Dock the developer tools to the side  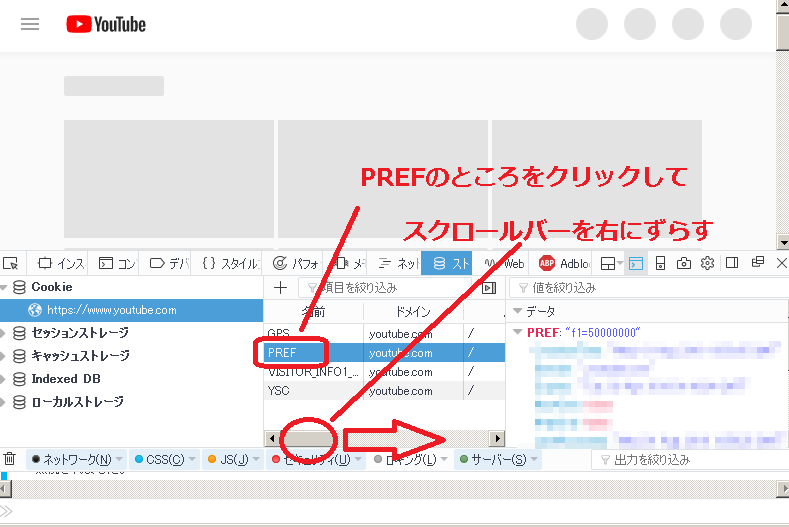[732, 263]
